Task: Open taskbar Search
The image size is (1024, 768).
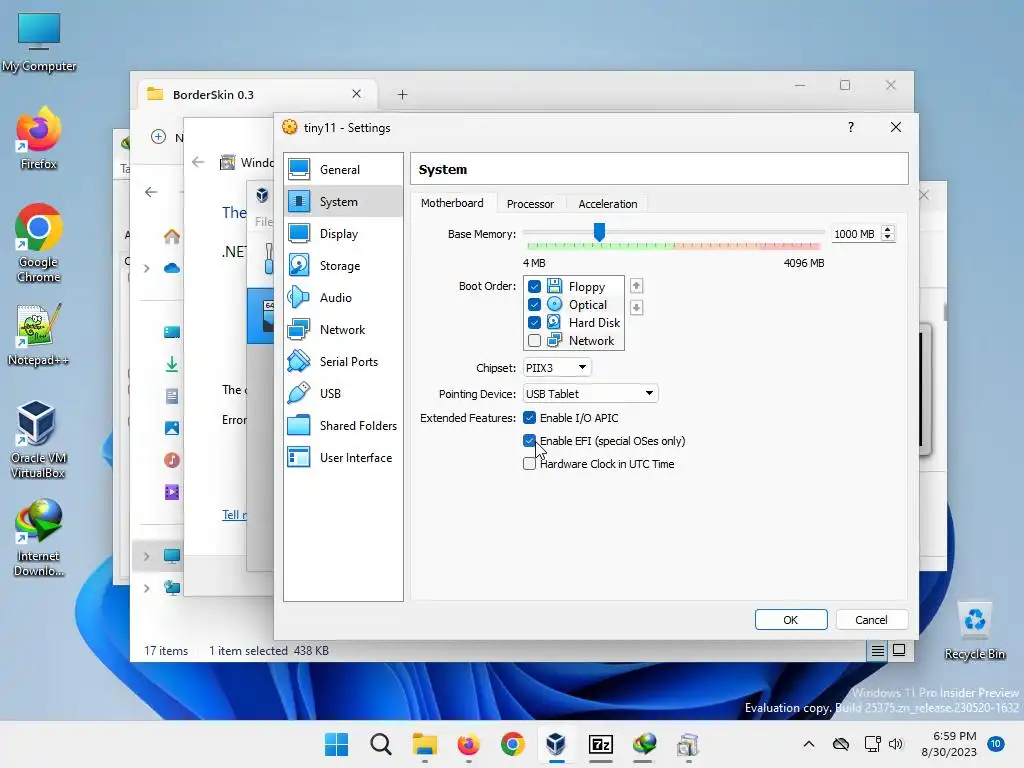Action: click(381, 744)
